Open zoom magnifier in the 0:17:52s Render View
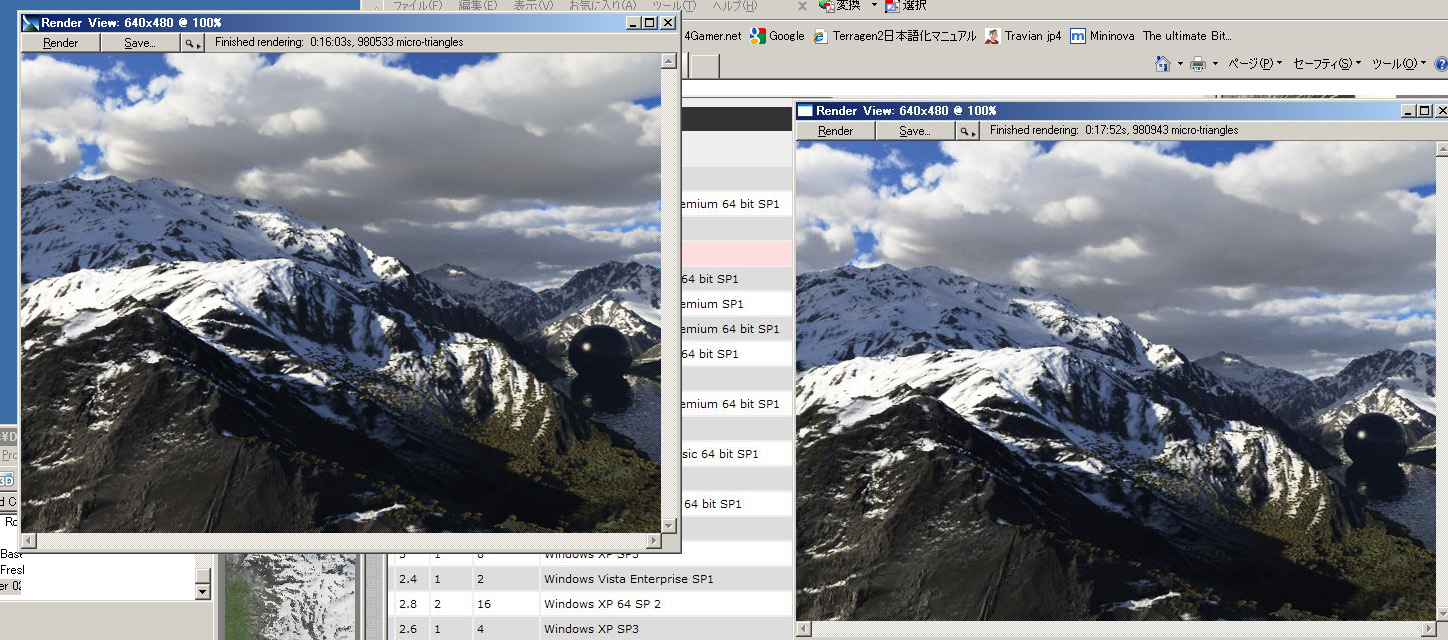 [967, 131]
